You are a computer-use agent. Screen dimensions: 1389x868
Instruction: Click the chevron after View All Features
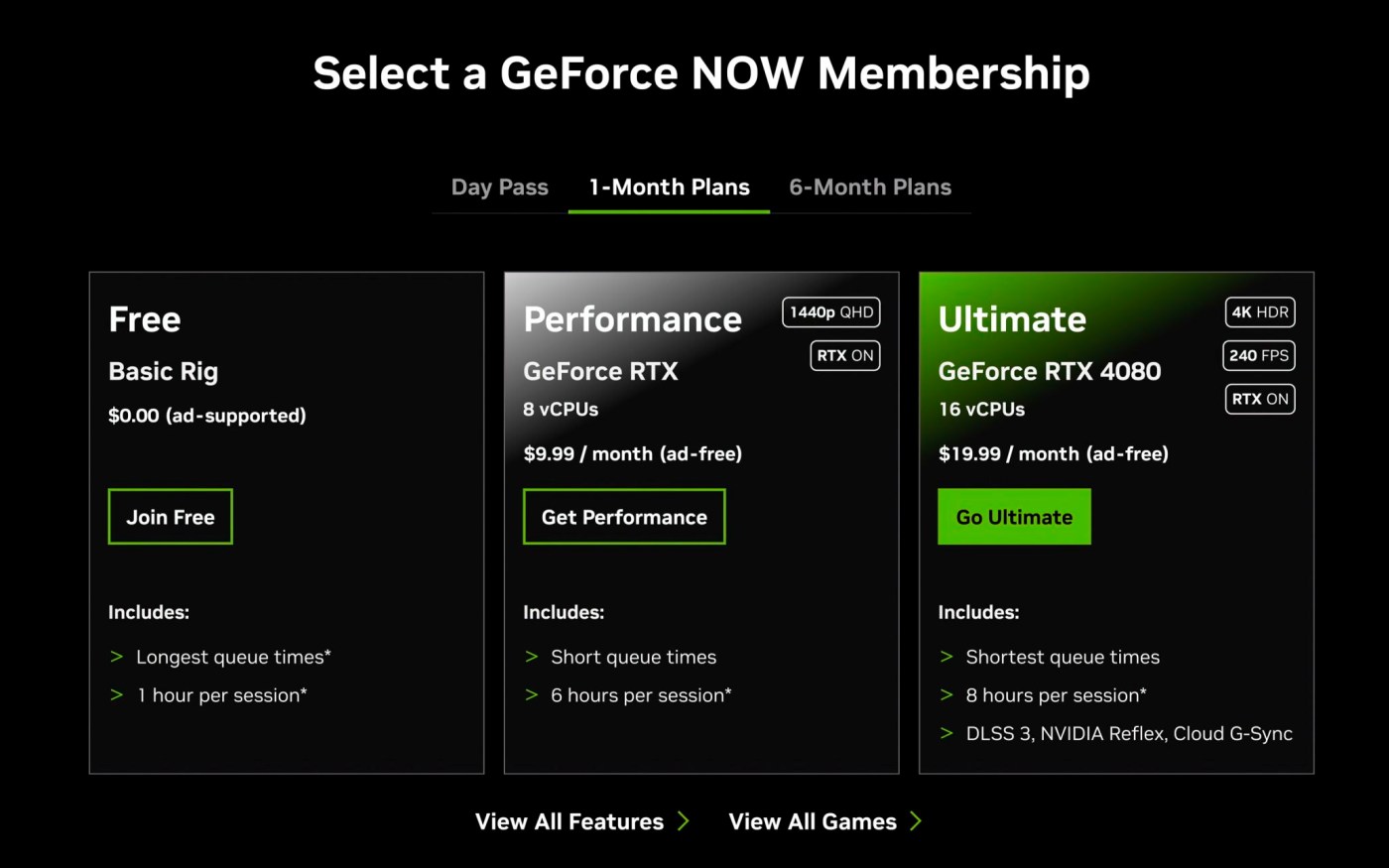tap(684, 821)
